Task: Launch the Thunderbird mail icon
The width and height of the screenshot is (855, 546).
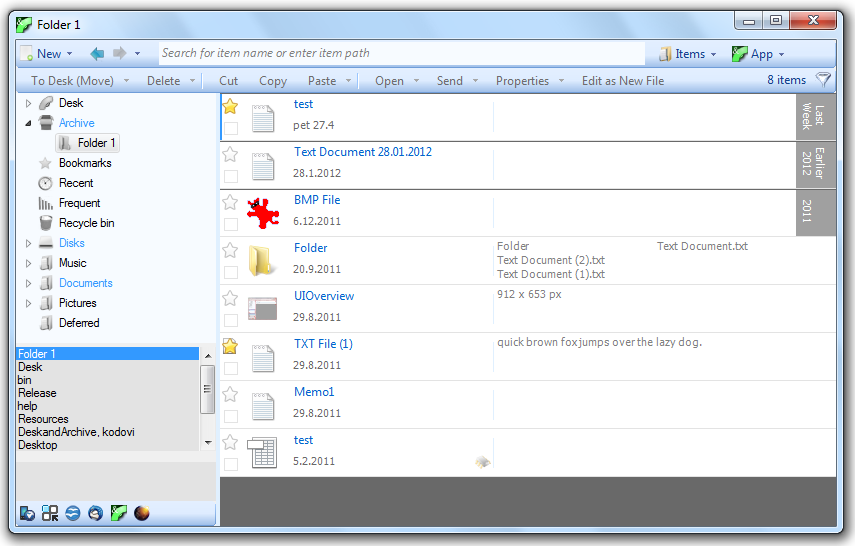Action: tap(96, 513)
